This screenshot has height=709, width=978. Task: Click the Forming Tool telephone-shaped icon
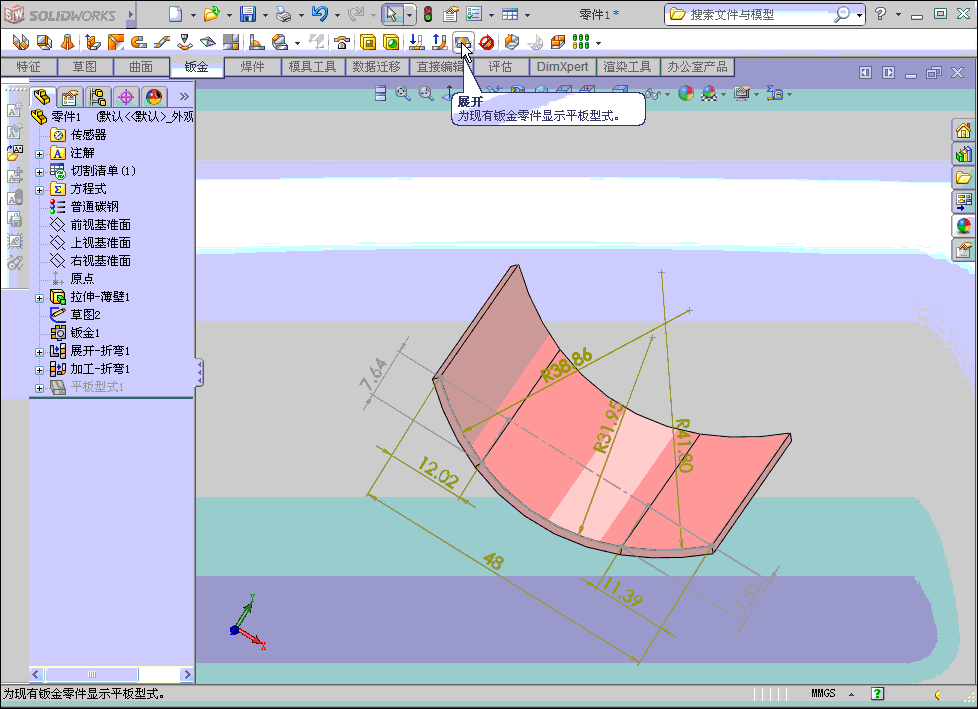(342, 42)
